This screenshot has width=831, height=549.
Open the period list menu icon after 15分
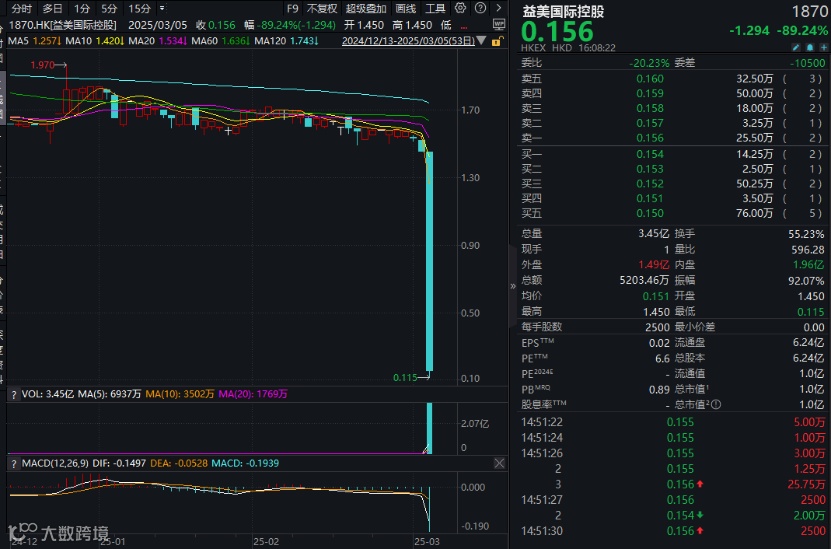[x=162, y=8]
